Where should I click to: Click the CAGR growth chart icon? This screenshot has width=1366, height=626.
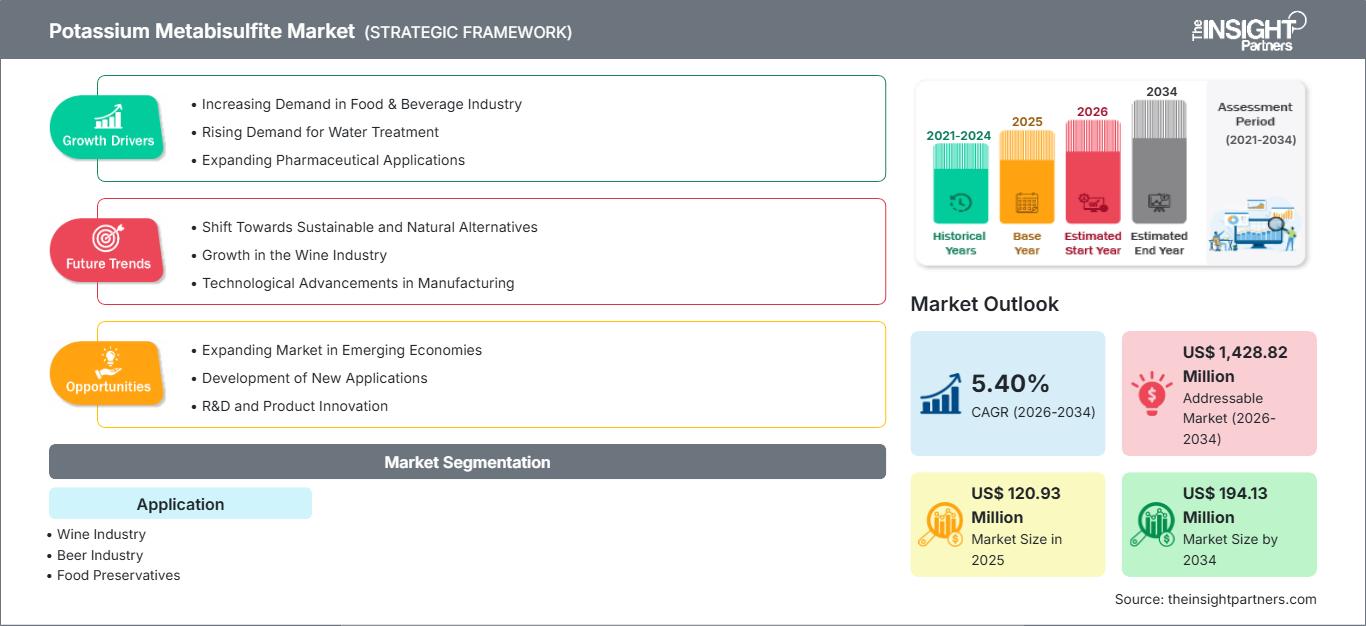940,393
